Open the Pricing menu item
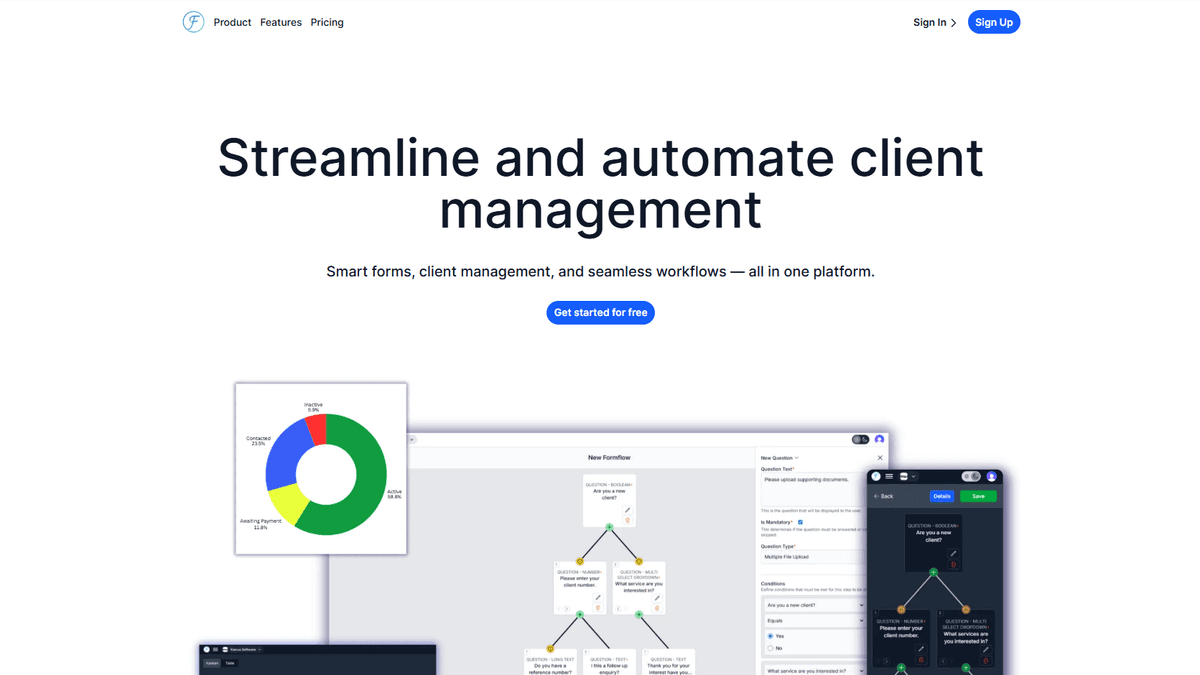 click(x=327, y=22)
